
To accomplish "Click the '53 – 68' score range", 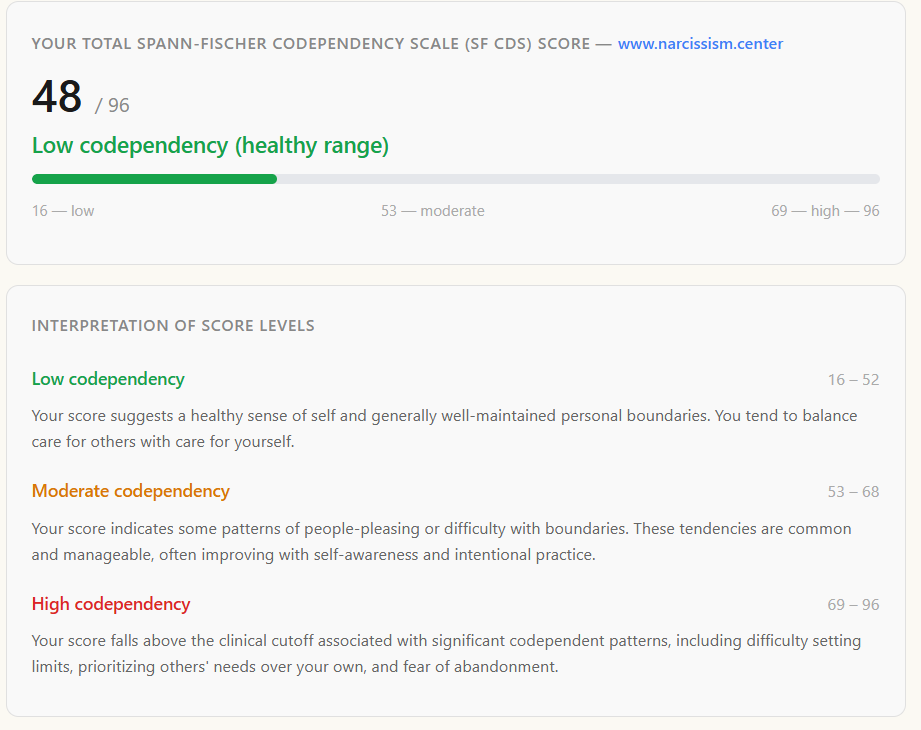I will click(853, 492).
